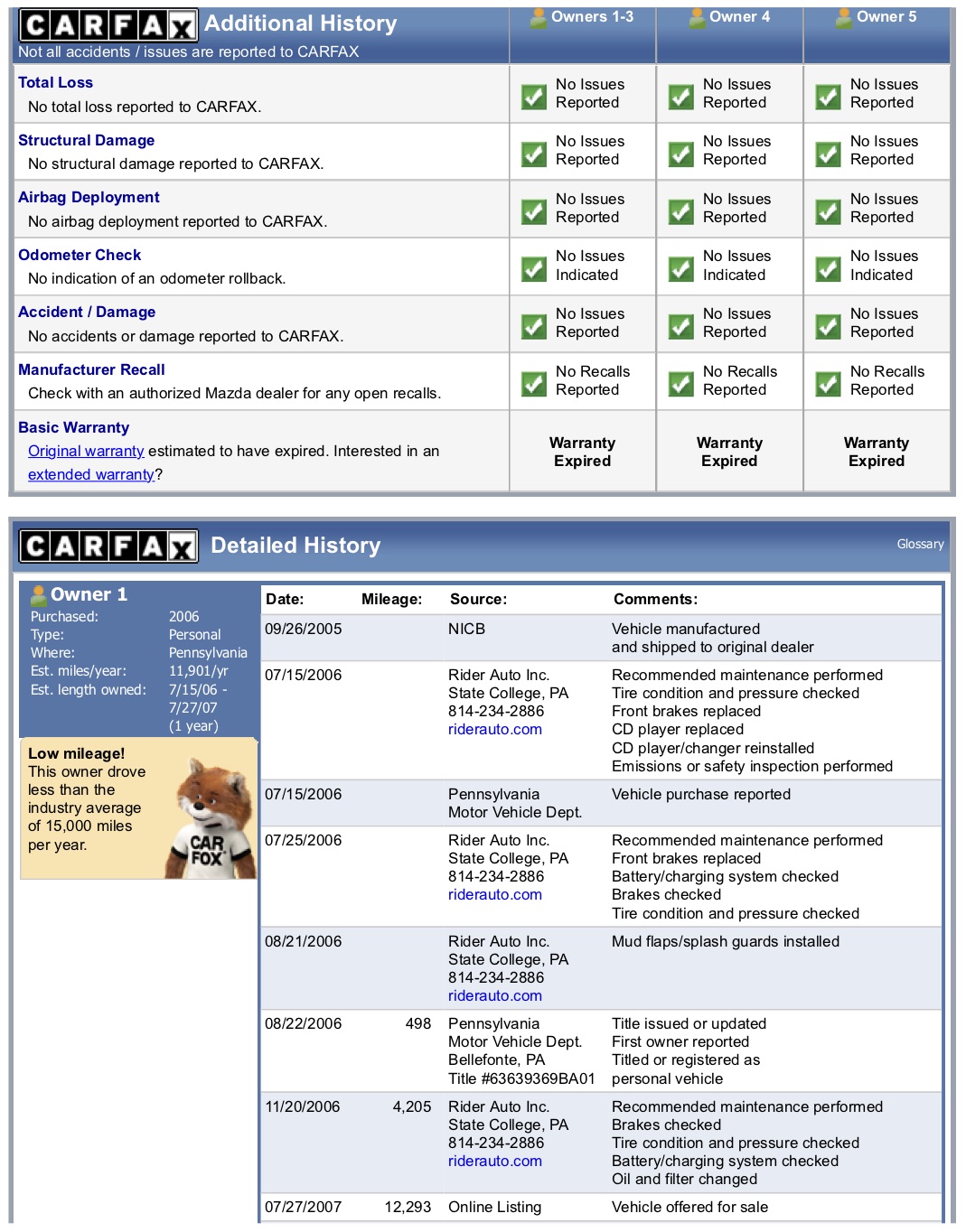Click the Date: column header
The width and height of the screenshot is (966, 1232).
point(285,599)
